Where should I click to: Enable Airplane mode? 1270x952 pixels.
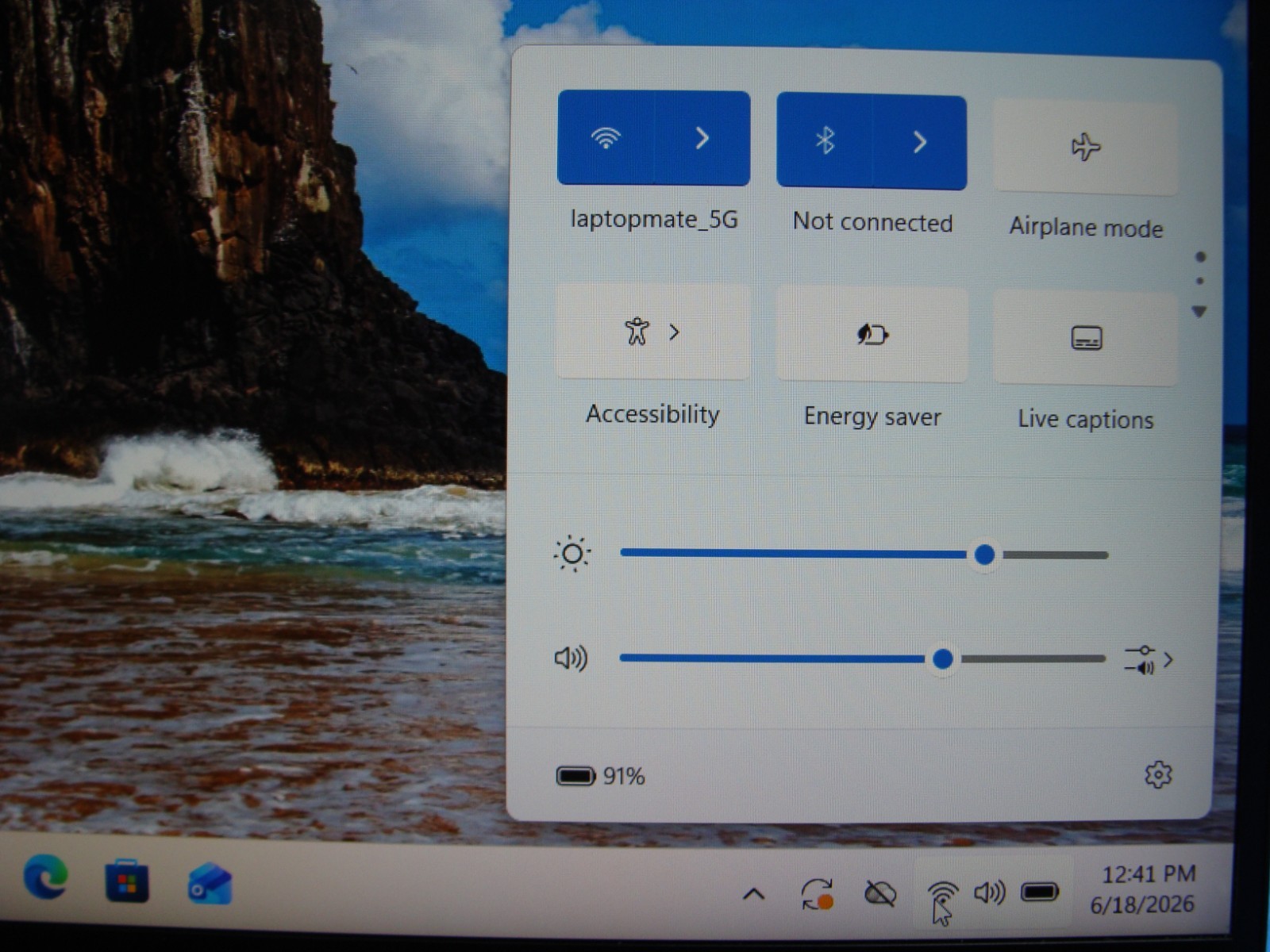[x=1085, y=148]
